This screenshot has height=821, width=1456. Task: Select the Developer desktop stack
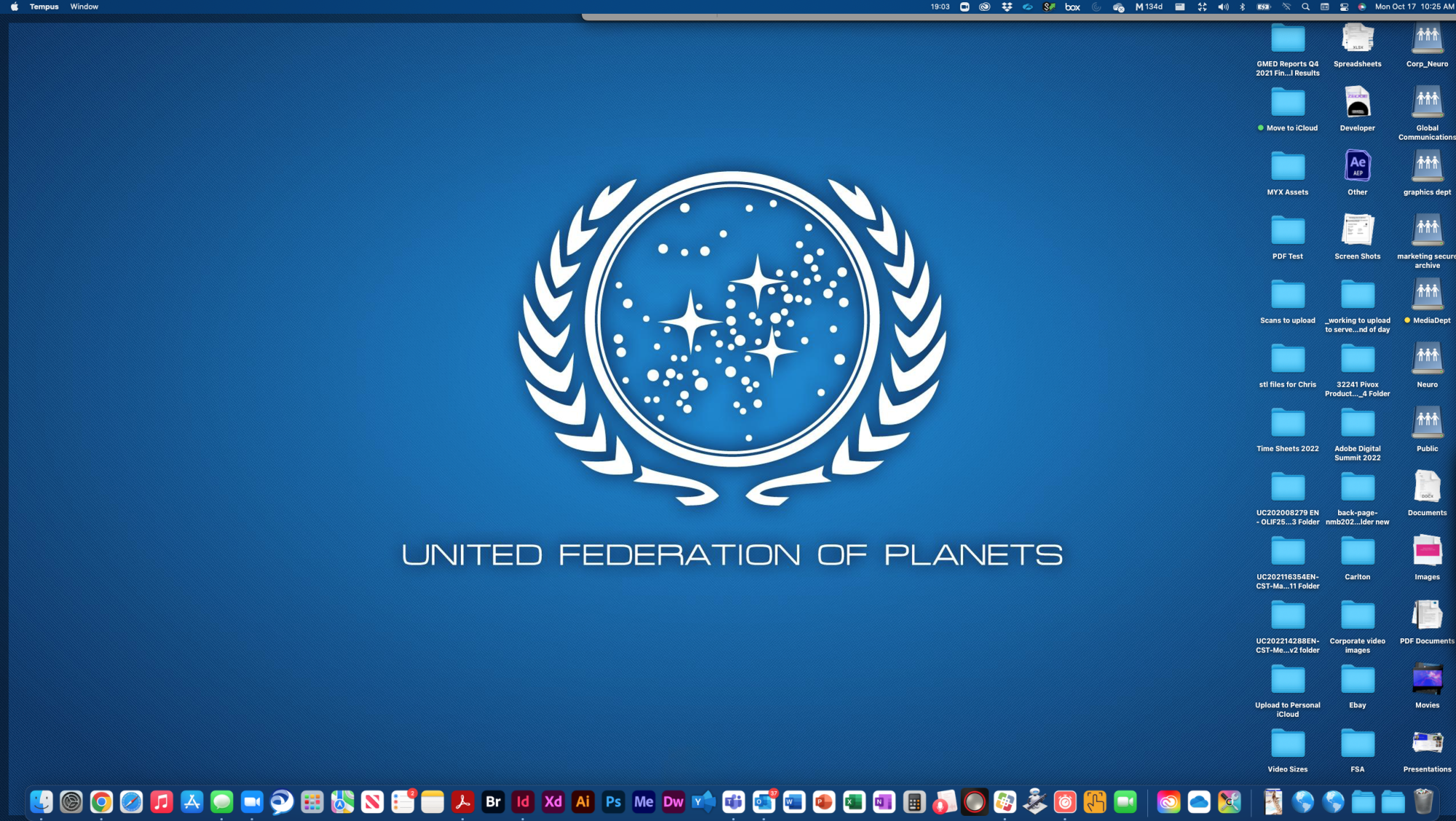pos(1358,109)
